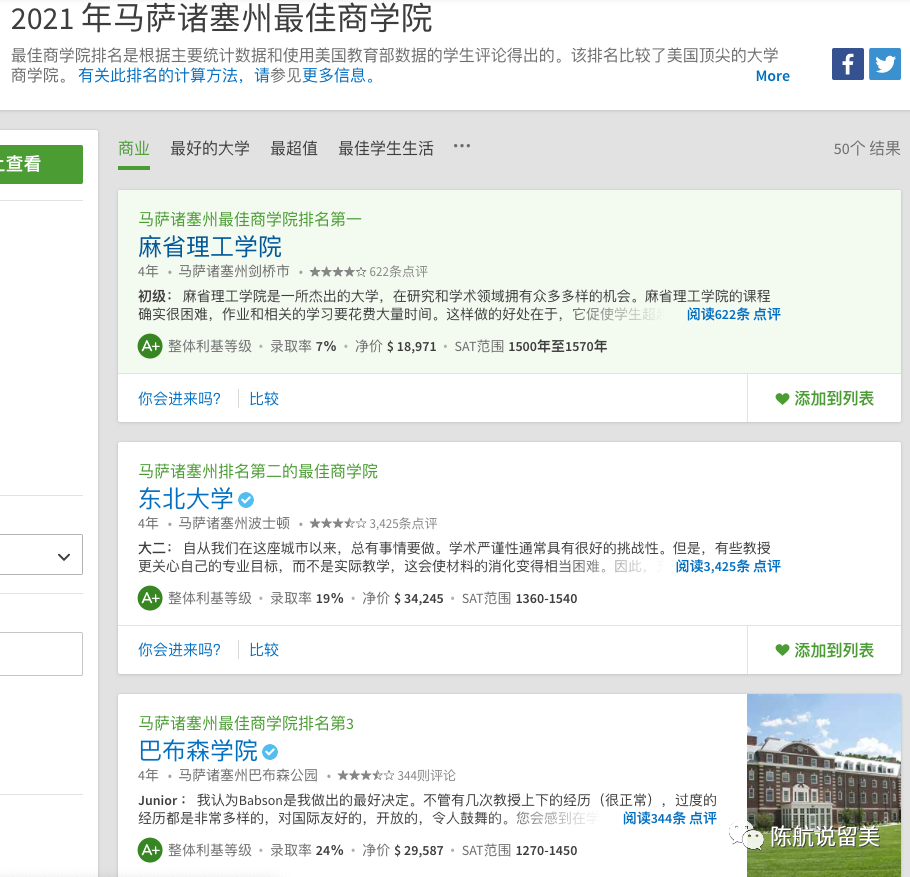This screenshot has height=877, width=910.
Task: Add 东北大学 to list
Action: [x=825, y=651]
